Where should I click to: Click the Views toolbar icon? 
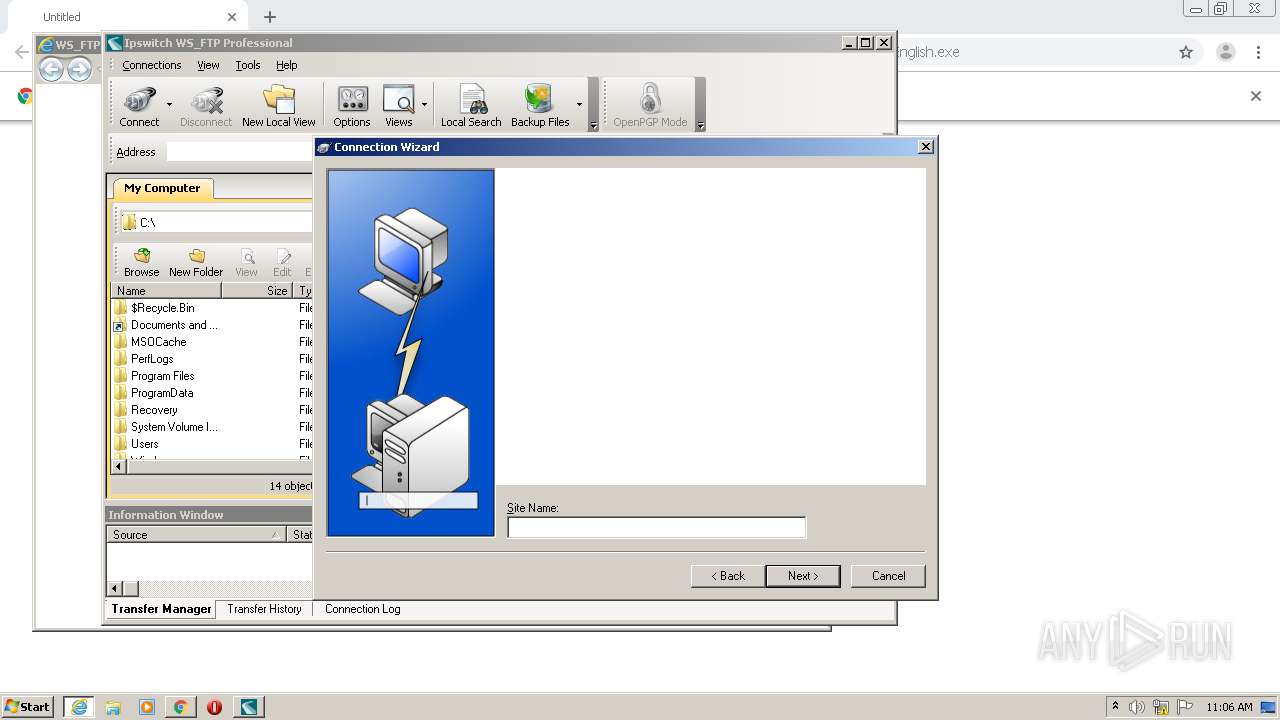[x=398, y=106]
